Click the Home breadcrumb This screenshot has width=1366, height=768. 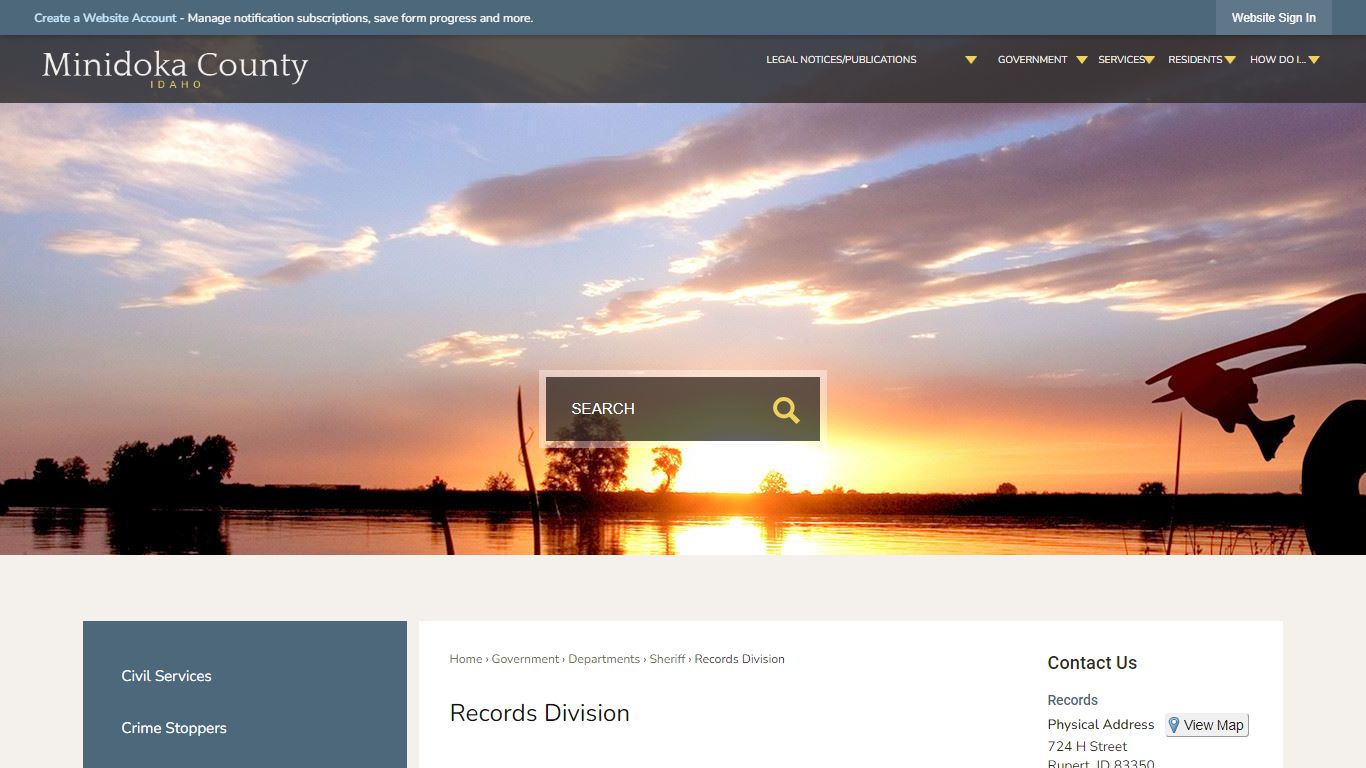(x=466, y=659)
